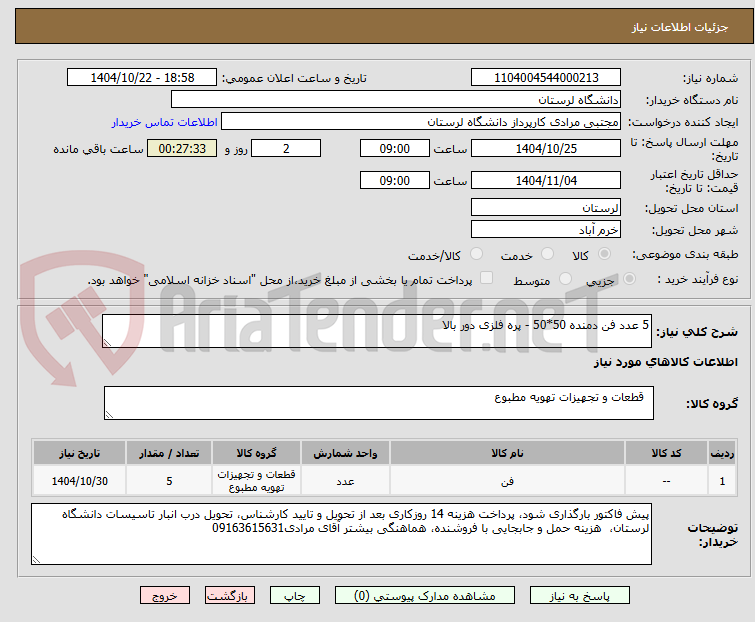Click the row number cell 1
755x622 pixels.
tap(722, 481)
